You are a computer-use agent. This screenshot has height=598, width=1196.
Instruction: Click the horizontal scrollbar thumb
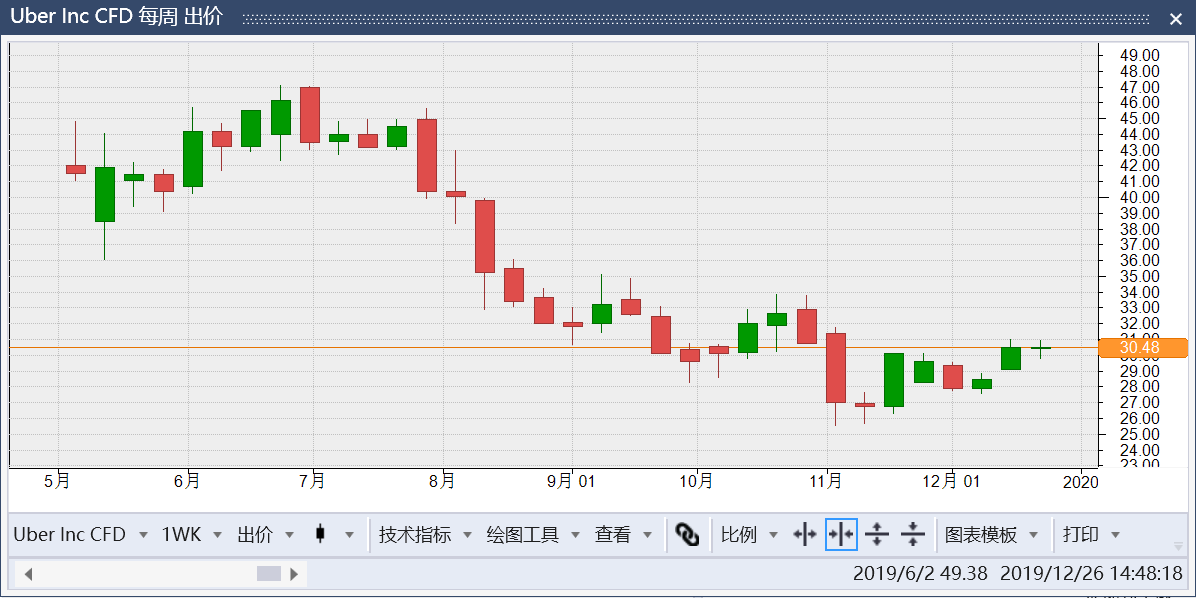(268, 574)
